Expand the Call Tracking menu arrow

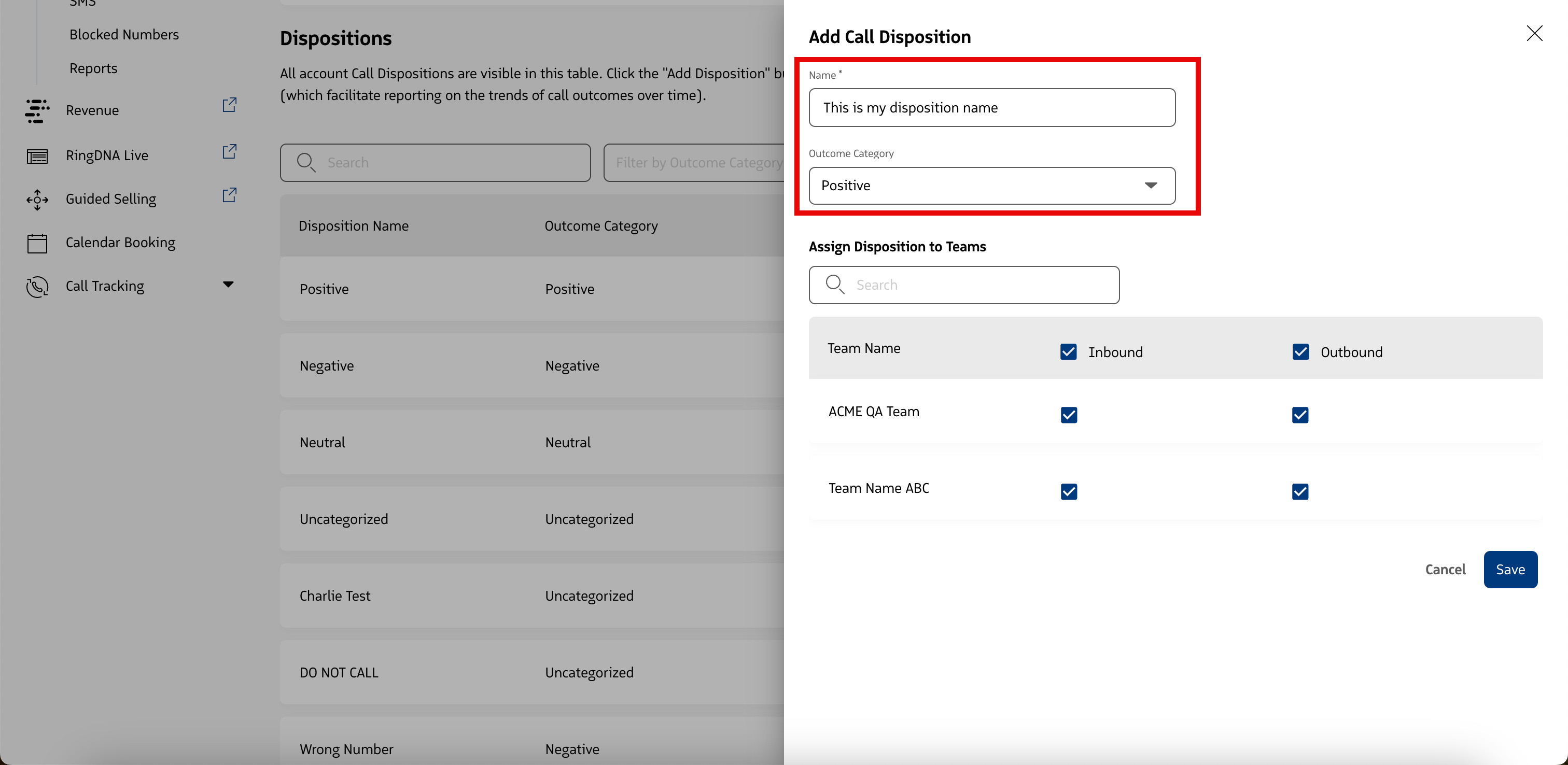[x=228, y=285]
